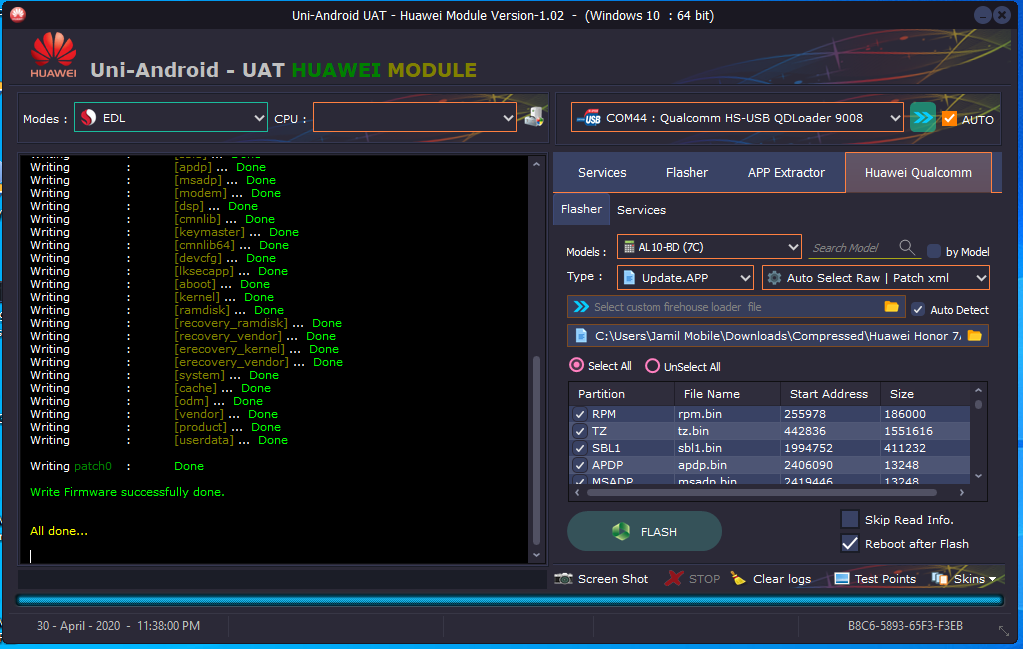The height and width of the screenshot is (649, 1023).
Task: Click the broom Clear logs icon
Action: (738, 579)
